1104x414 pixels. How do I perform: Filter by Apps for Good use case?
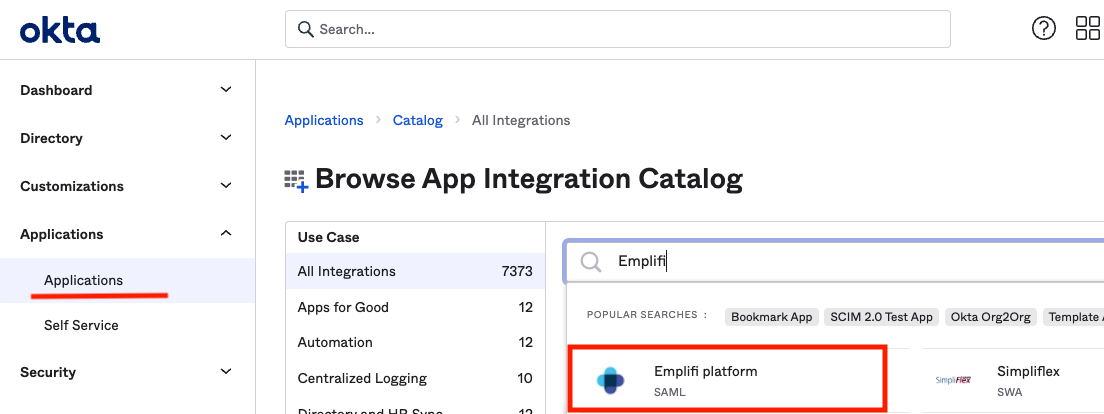343,307
